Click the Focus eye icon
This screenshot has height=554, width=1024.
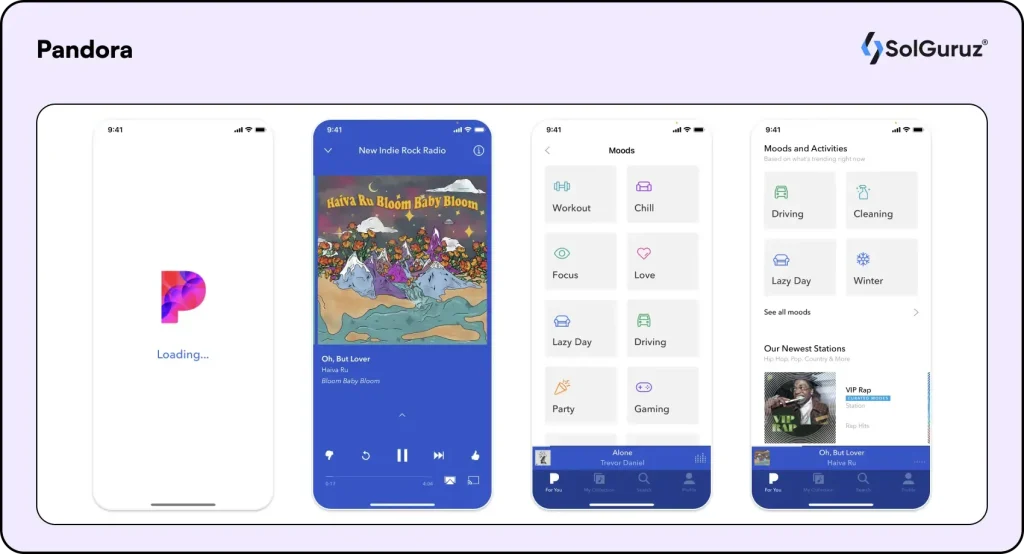tap(562, 253)
